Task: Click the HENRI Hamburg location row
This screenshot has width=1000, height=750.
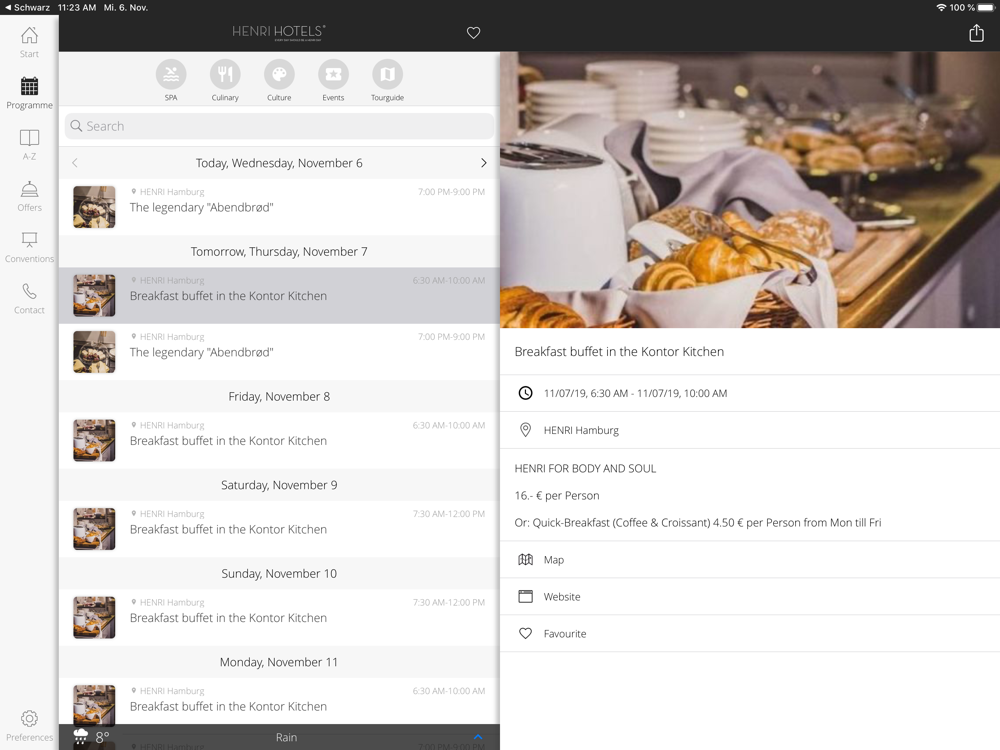Action: pyautogui.click(x=750, y=430)
